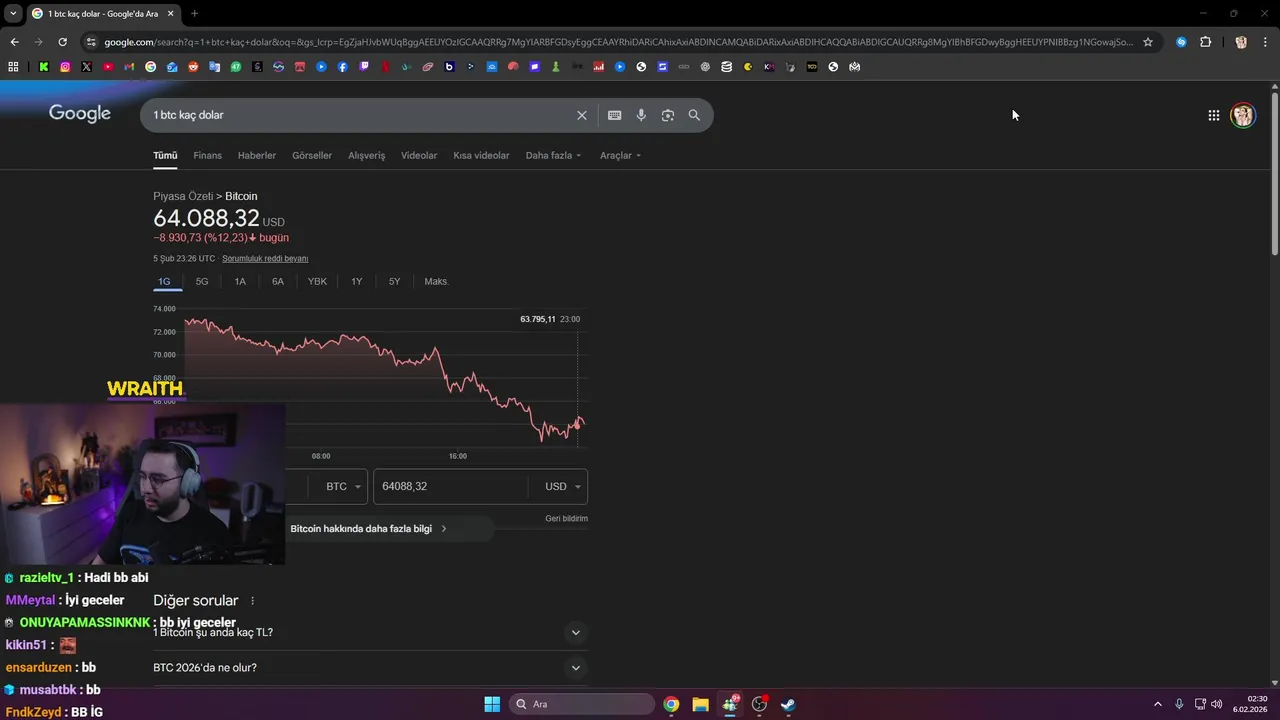Select the 1Y chart range
Screen dimensions: 1280x720
pos(356,282)
